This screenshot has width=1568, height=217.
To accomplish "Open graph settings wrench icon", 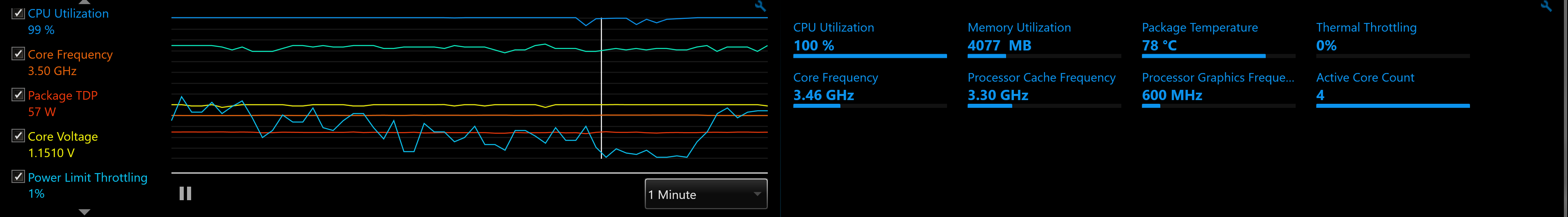I will [760, 6].
